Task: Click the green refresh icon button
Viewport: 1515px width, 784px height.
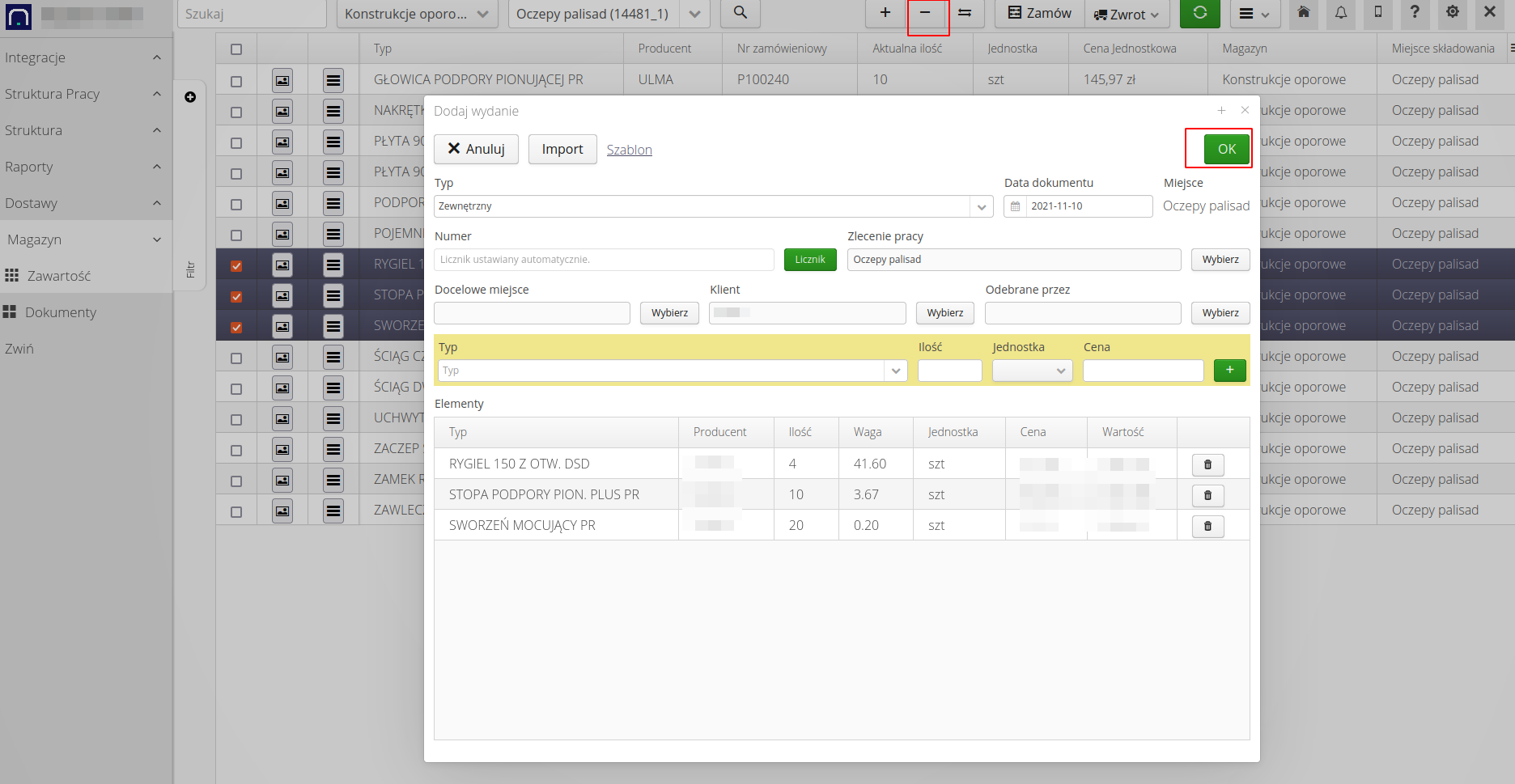Action: [1199, 13]
